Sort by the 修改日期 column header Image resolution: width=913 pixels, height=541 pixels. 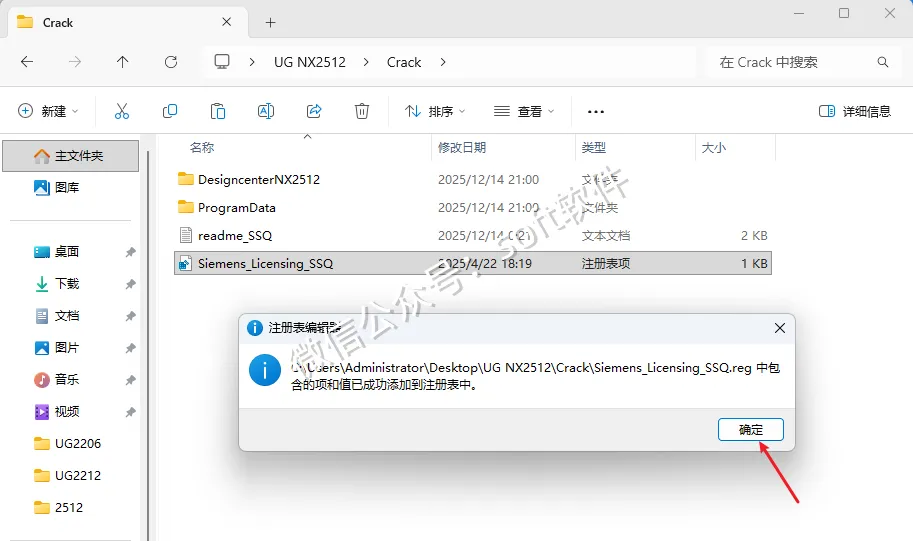click(x=462, y=147)
